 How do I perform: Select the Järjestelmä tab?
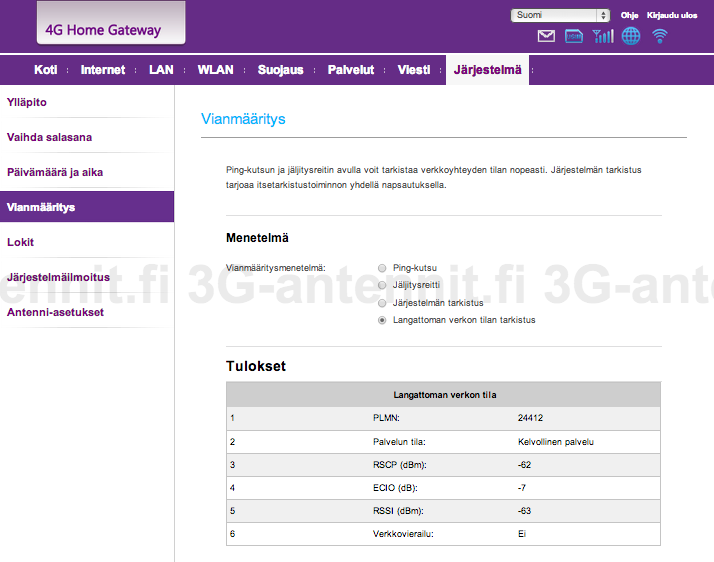(487, 70)
